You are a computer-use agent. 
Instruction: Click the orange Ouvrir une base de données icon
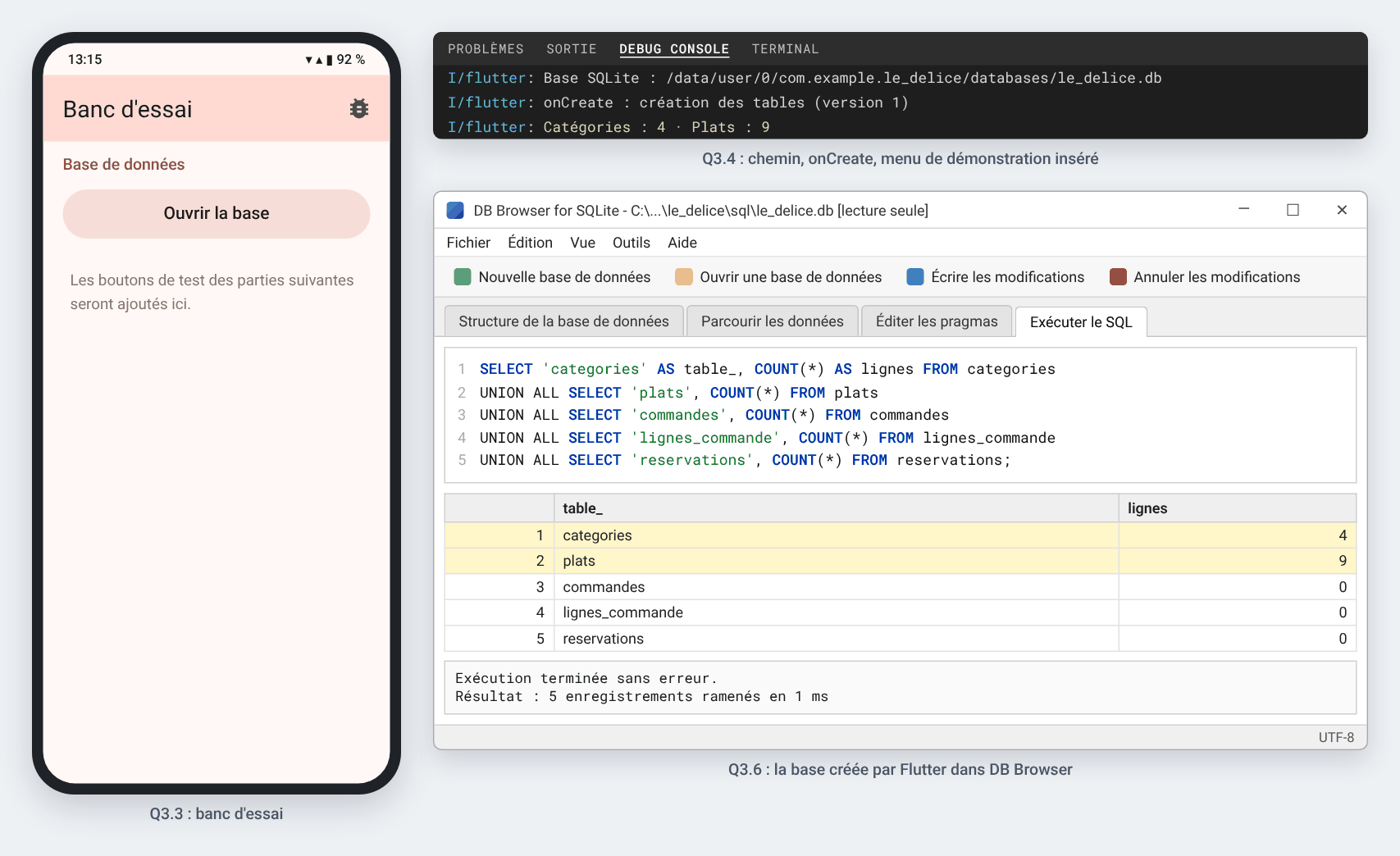coord(684,277)
